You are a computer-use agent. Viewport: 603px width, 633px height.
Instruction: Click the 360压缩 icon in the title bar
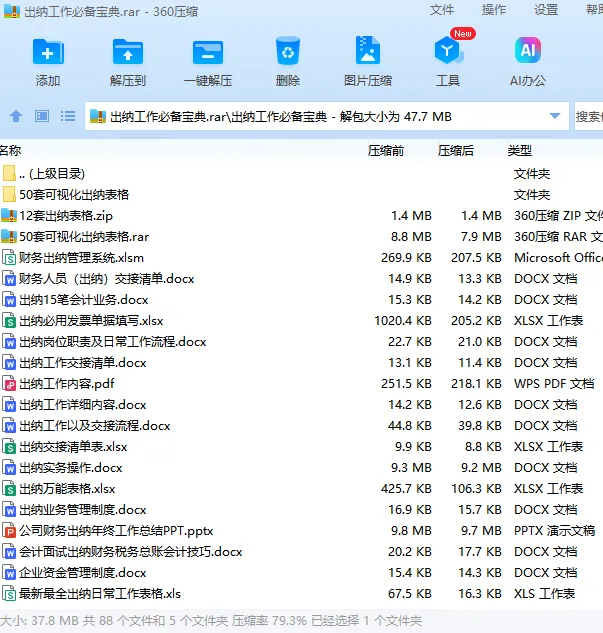(11, 10)
